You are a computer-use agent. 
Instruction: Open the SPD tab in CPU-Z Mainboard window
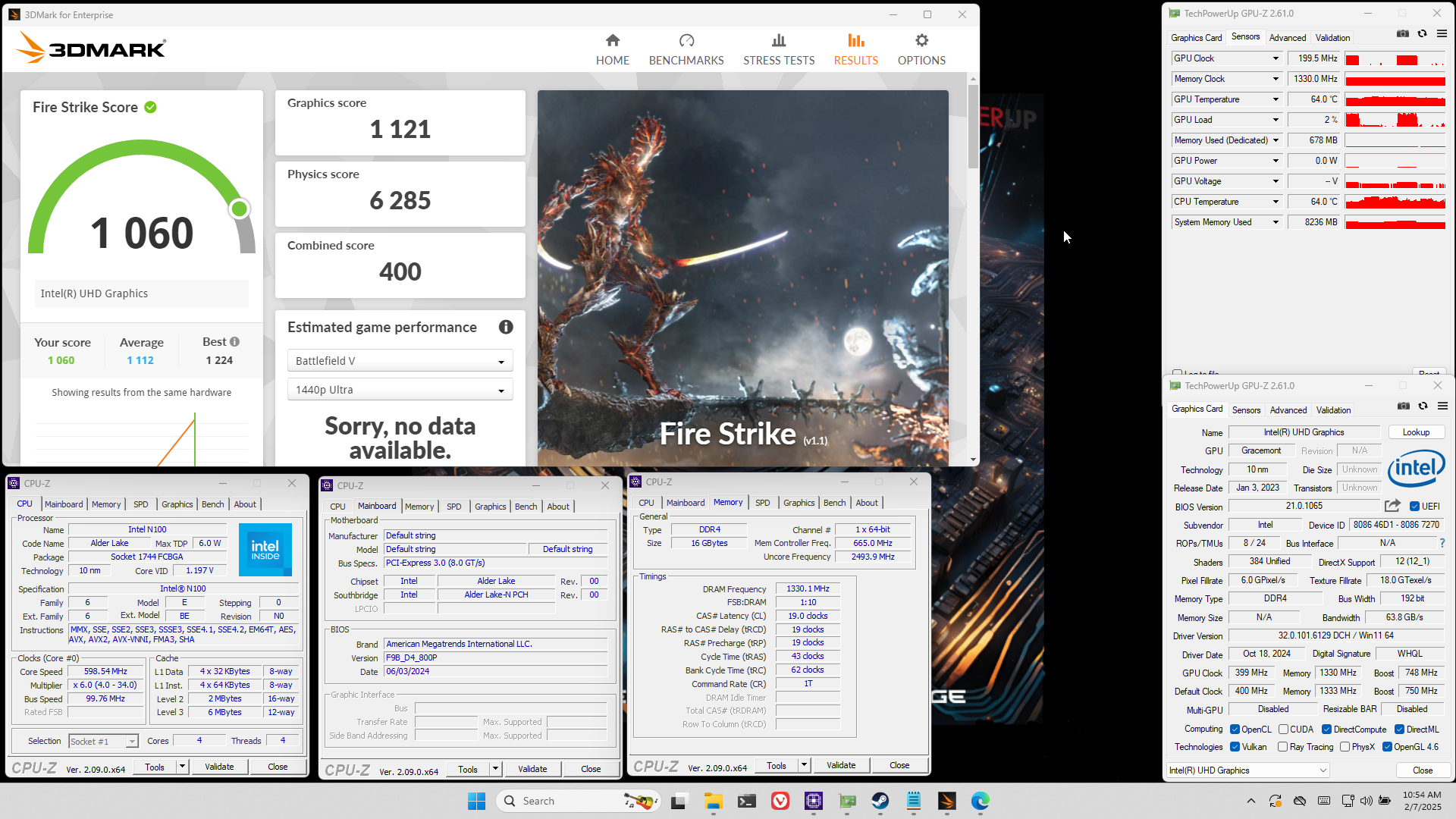point(453,507)
